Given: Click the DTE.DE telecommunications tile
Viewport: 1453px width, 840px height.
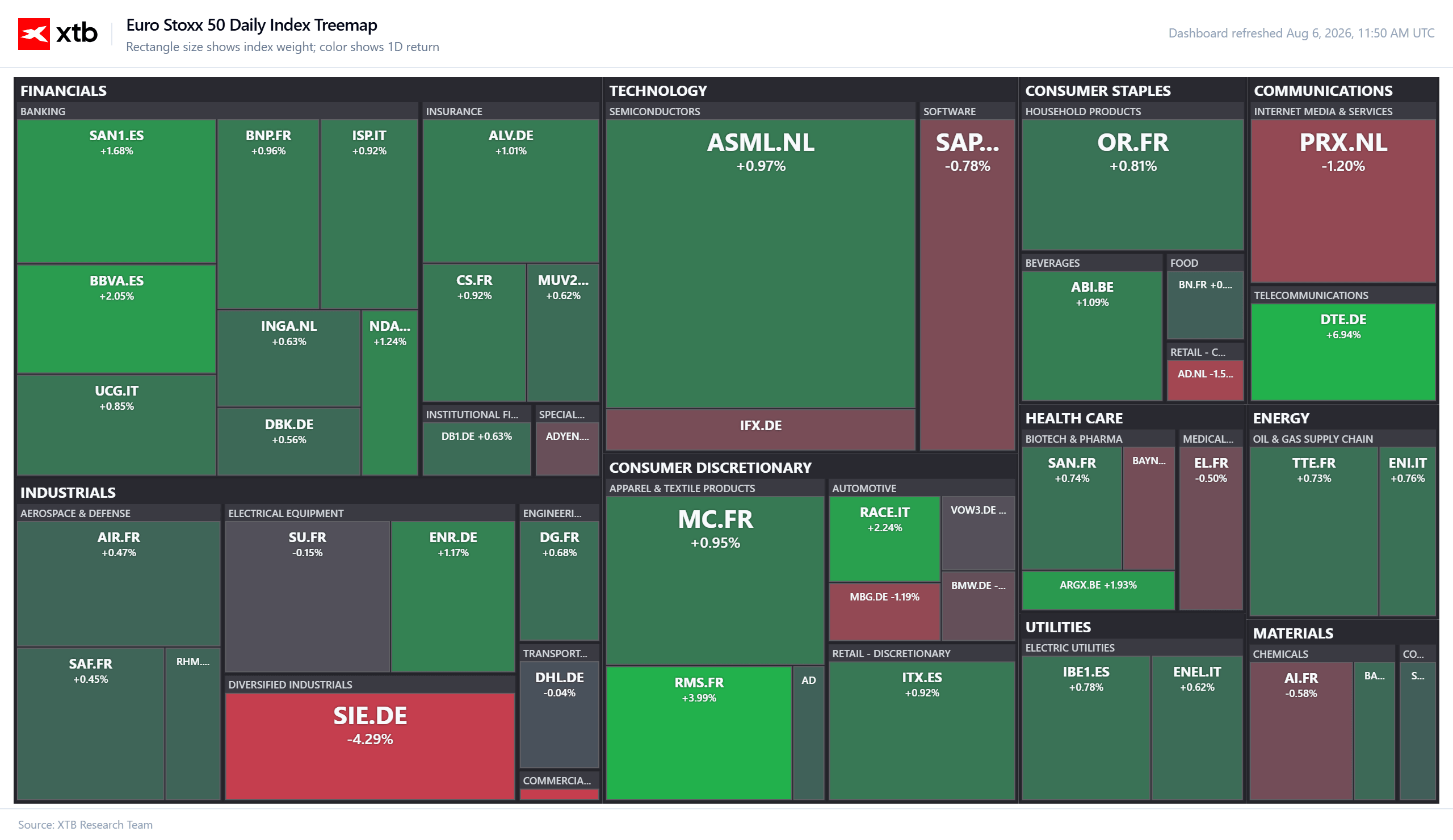Looking at the screenshot, I should pos(1343,352).
